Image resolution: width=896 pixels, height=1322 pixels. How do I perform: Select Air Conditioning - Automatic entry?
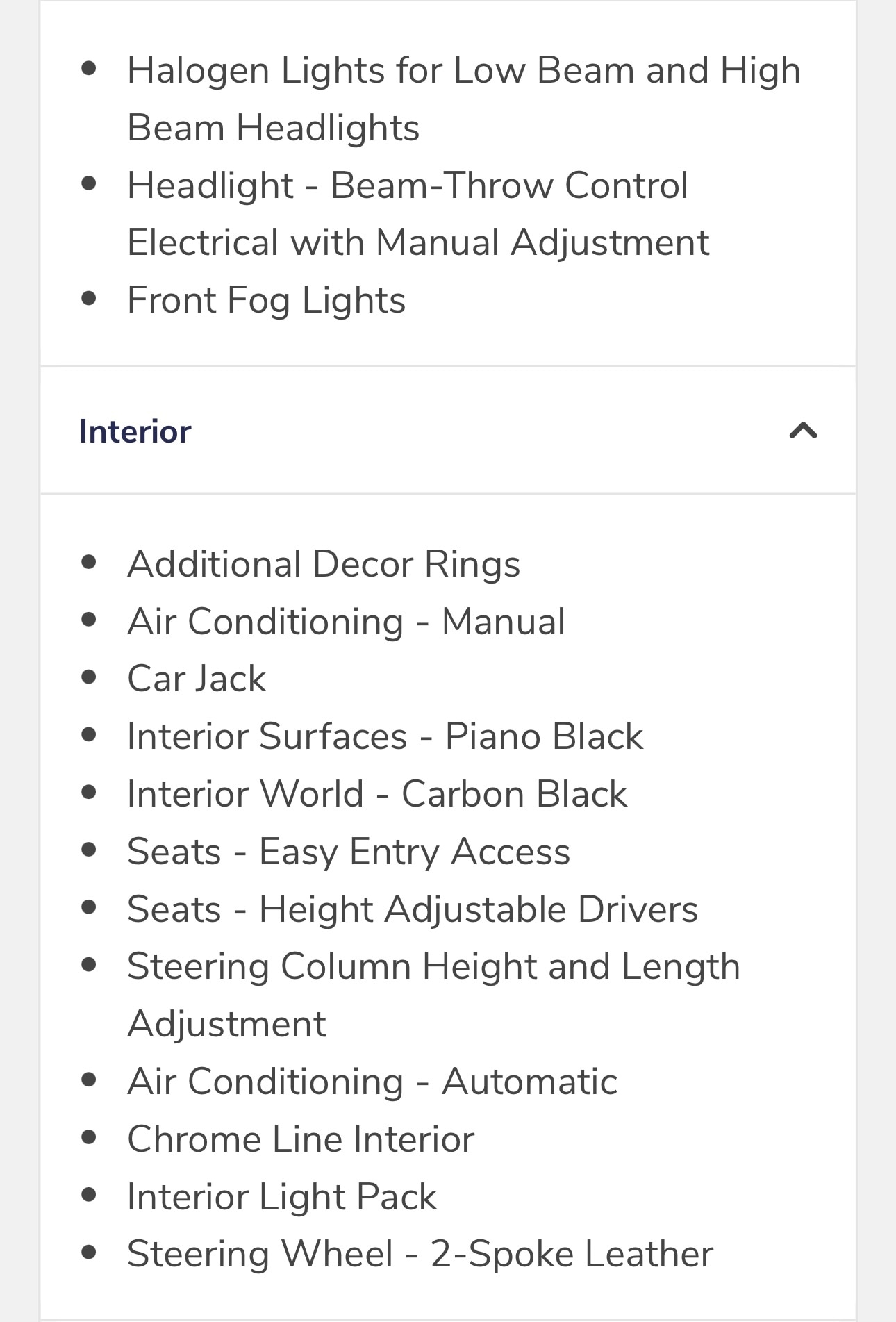coord(372,1082)
